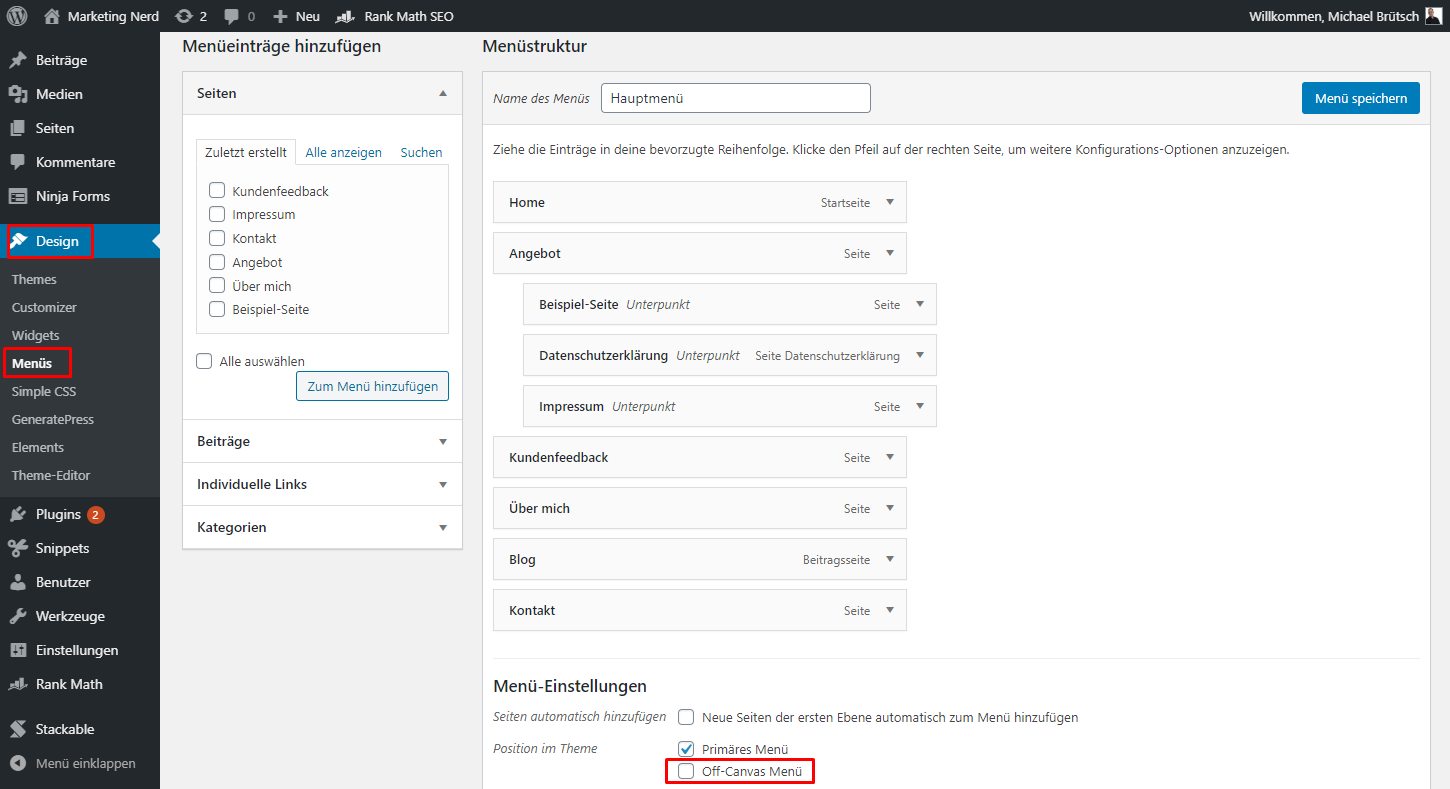Image resolution: width=1450 pixels, height=789 pixels.
Task: Click the Seiten pages icon
Action: 18,128
